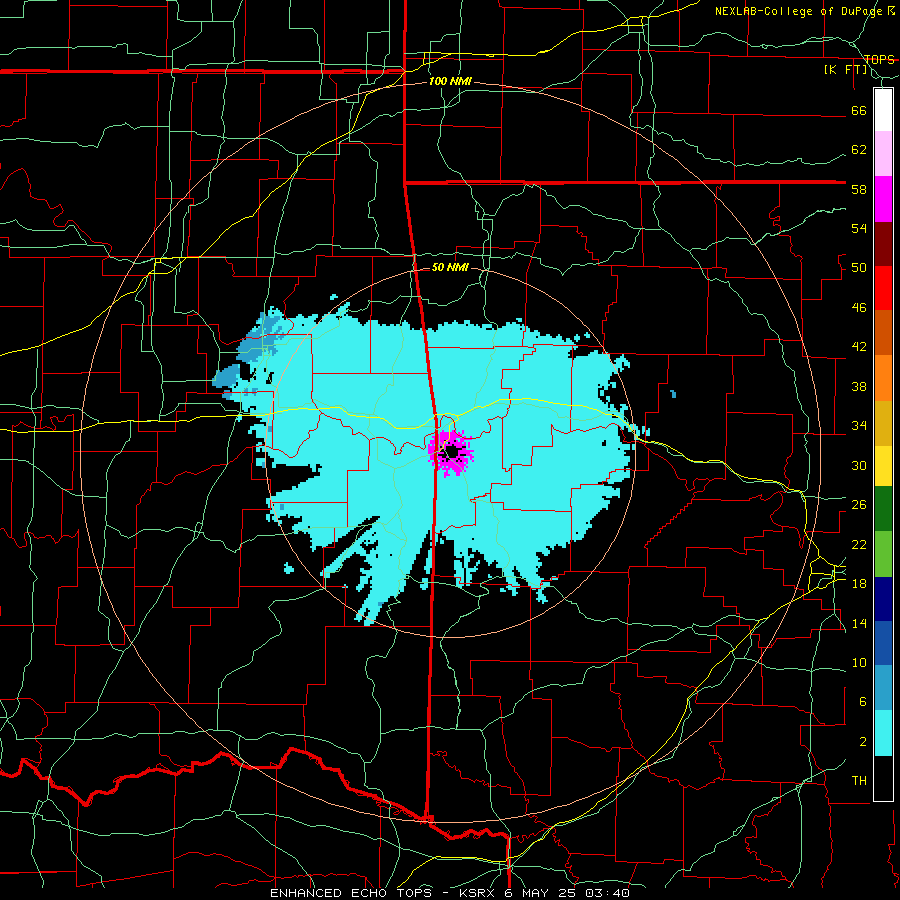Viewport: 900px width, 900px height.
Task: Click the 10 label on the scale
Action: point(859,662)
